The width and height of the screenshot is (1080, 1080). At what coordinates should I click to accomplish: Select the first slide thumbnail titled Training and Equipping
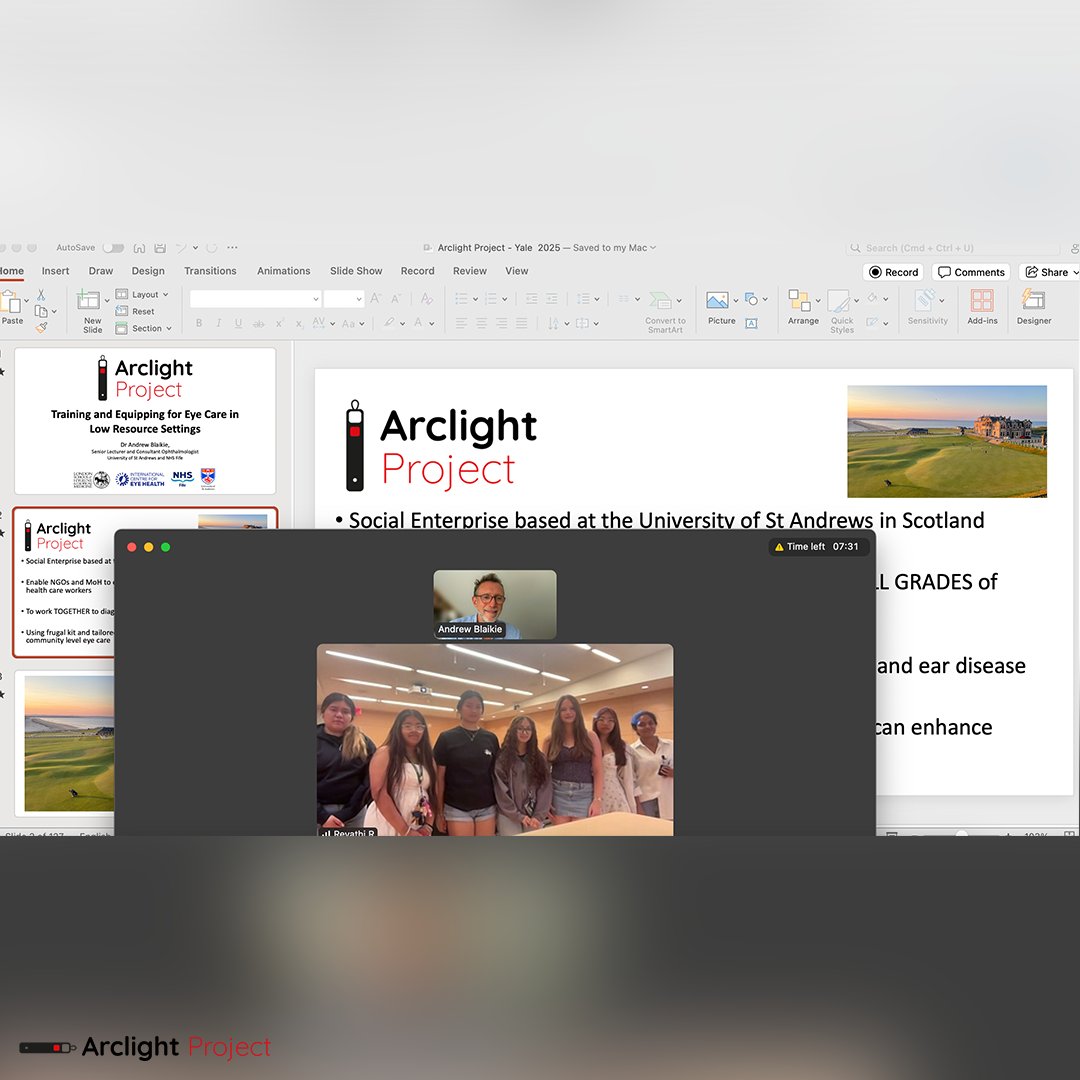coord(145,421)
